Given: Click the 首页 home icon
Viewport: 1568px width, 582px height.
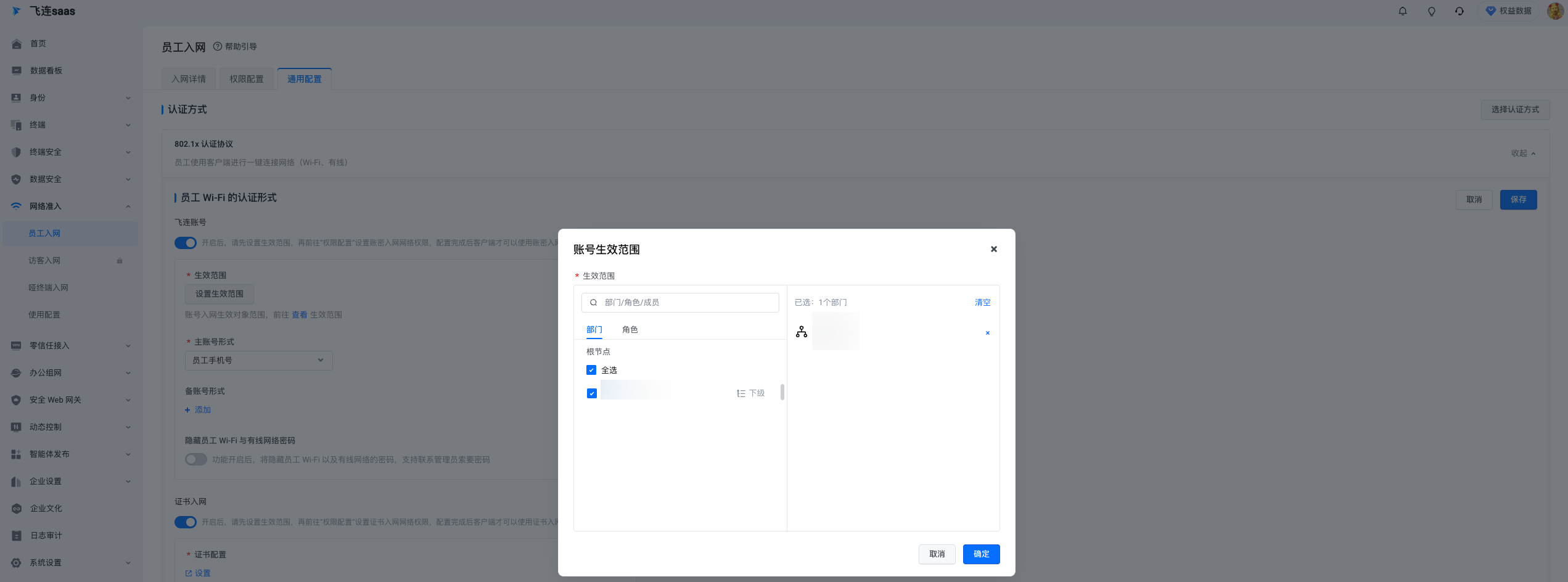Looking at the screenshot, I should click(17, 44).
